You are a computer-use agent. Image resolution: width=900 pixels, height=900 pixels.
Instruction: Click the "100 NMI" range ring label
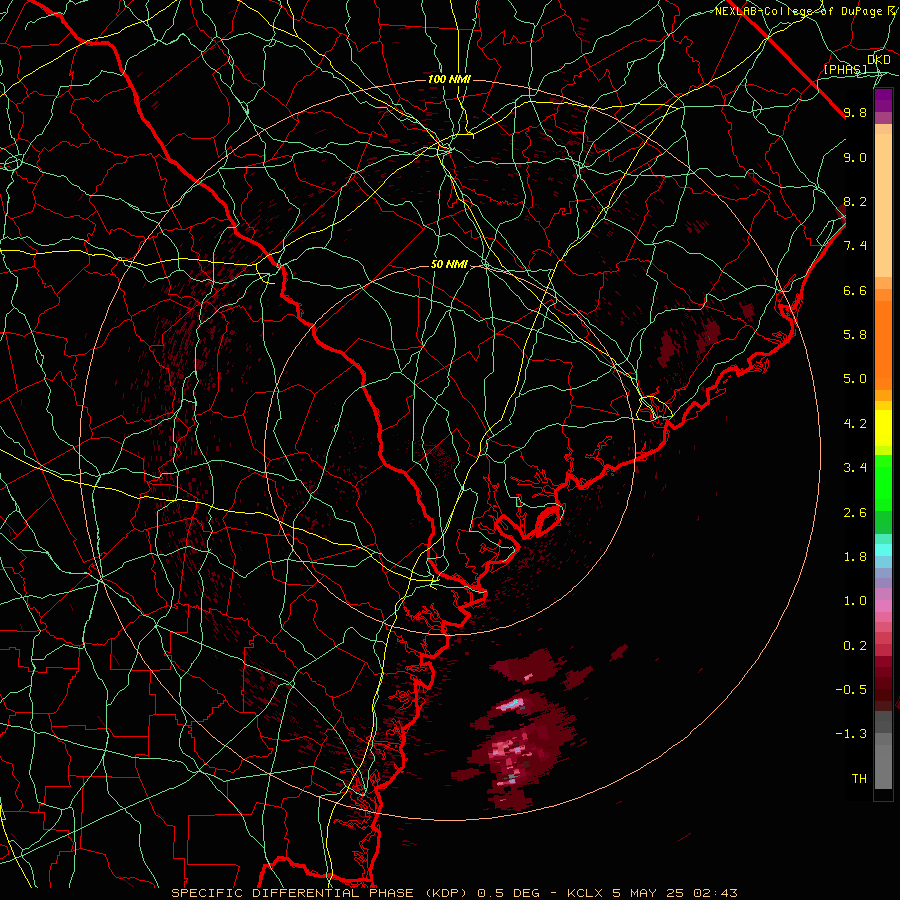449,79
